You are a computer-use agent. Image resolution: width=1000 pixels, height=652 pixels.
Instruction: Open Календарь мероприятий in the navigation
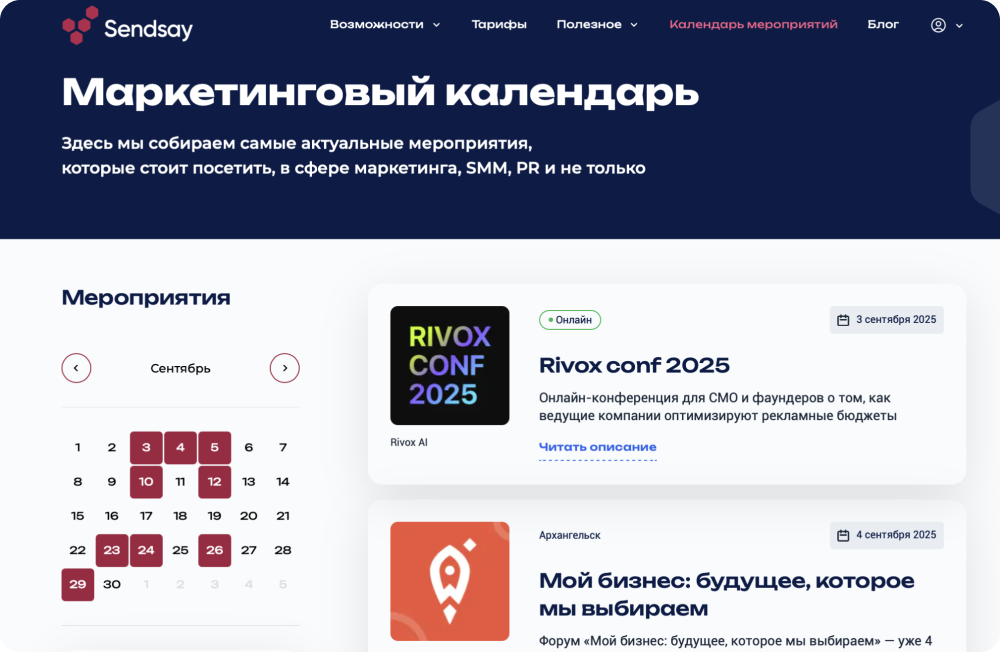(x=753, y=25)
